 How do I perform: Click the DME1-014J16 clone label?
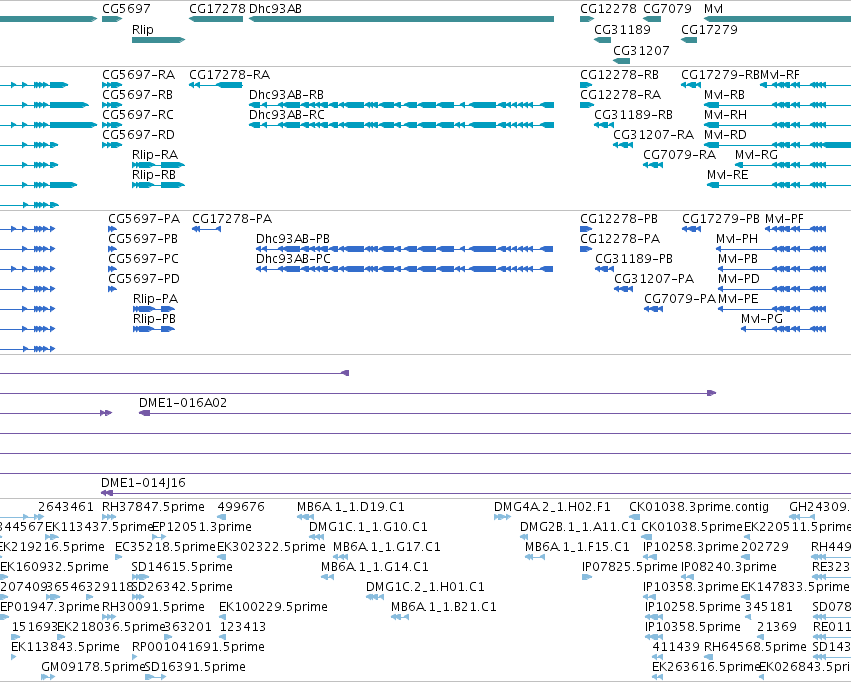pyautogui.click(x=143, y=482)
